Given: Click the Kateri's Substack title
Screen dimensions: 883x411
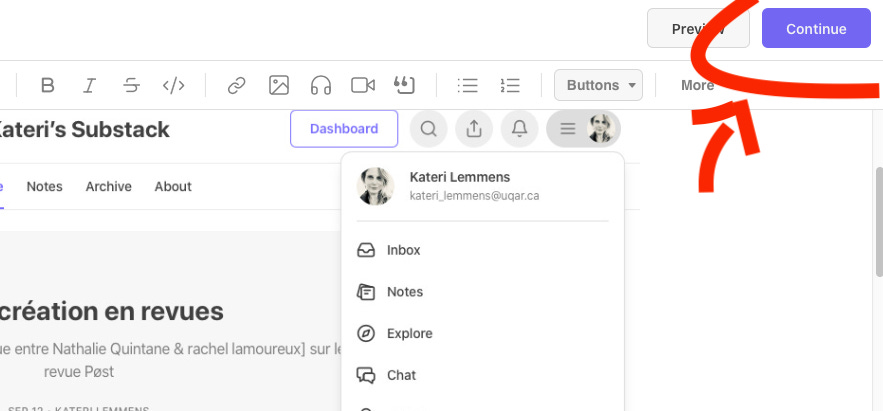Looking at the screenshot, I should pos(83,129).
